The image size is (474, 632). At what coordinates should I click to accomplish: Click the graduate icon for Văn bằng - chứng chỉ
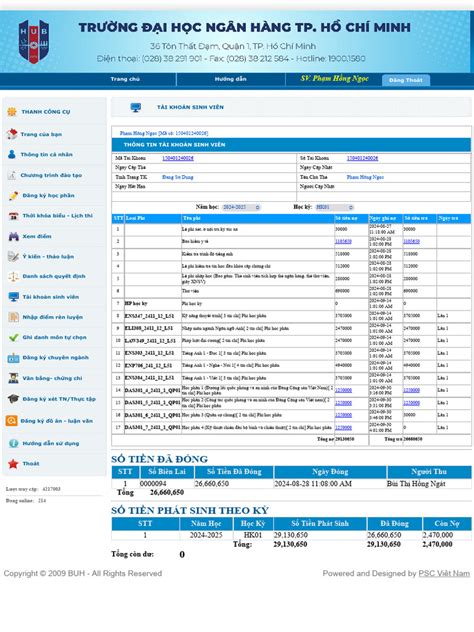pyautogui.click(x=13, y=378)
